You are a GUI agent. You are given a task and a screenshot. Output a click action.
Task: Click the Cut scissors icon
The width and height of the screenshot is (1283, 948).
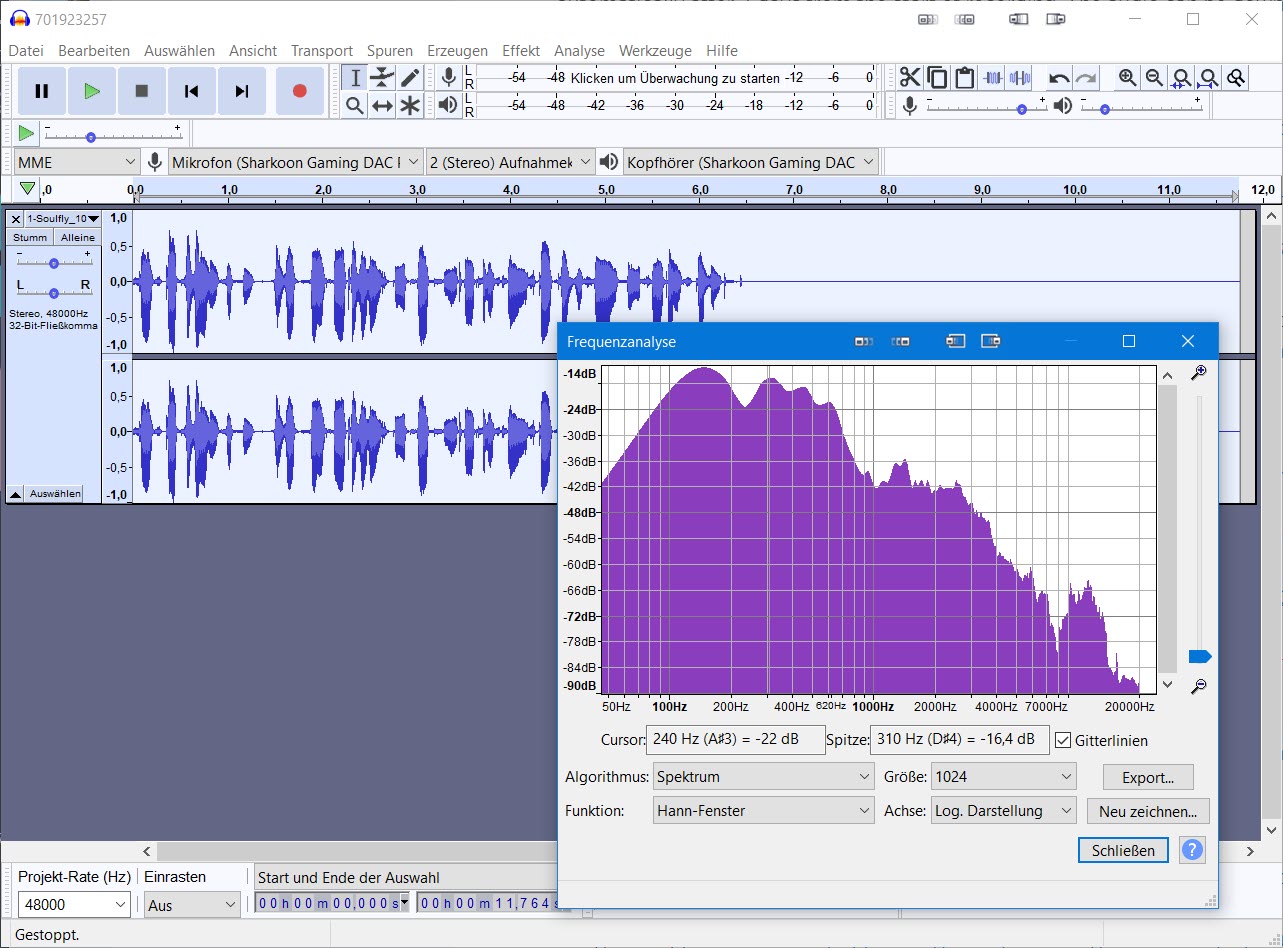(909, 78)
